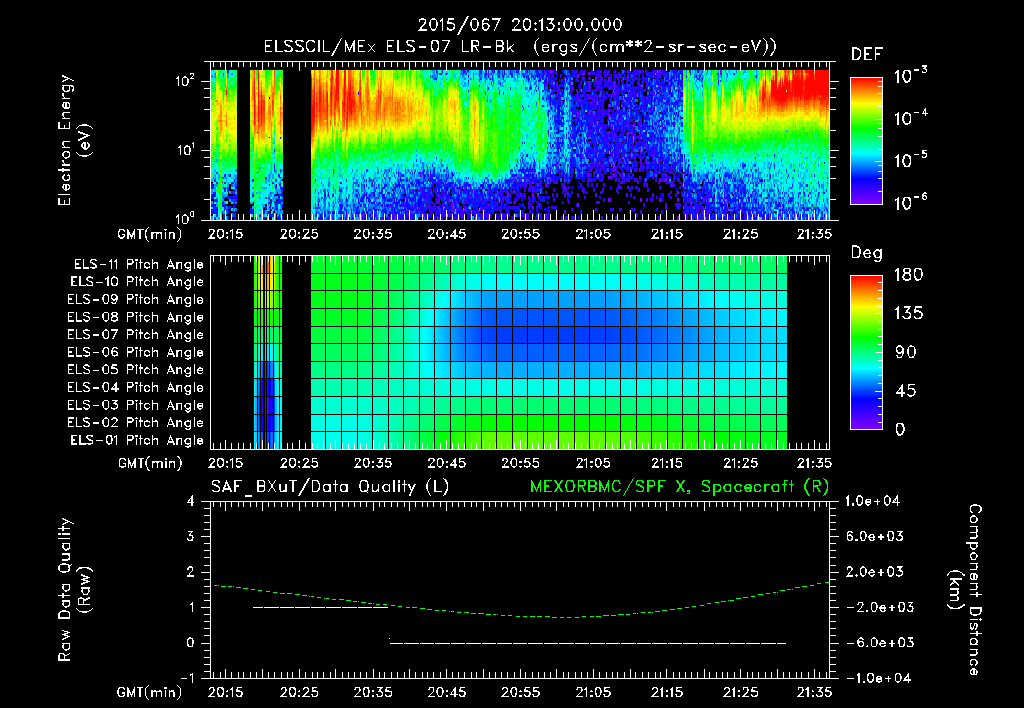The height and width of the screenshot is (708, 1024).
Task: Click the 21:05 tick label under pitch angle panel
Action: 593,464
